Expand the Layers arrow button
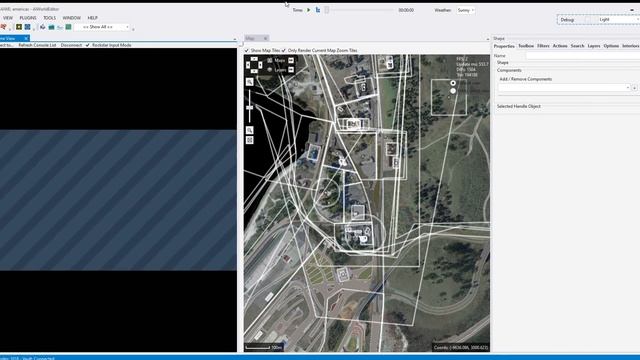 (291, 70)
